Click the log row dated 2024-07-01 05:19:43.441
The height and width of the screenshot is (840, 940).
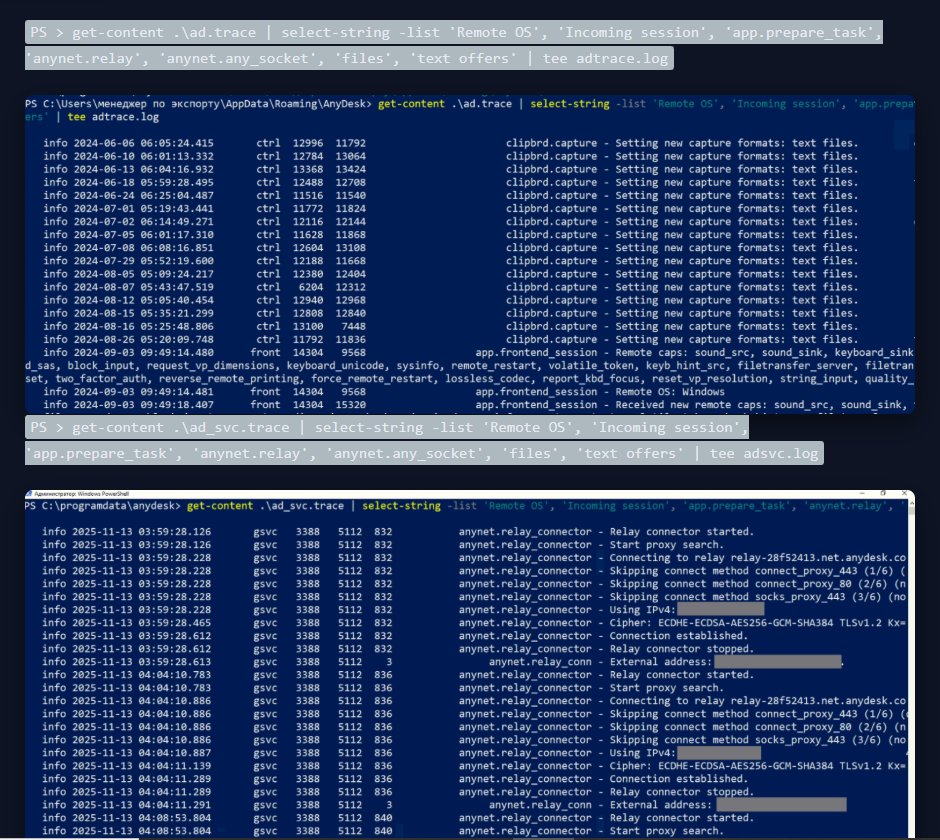click(451, 209)
